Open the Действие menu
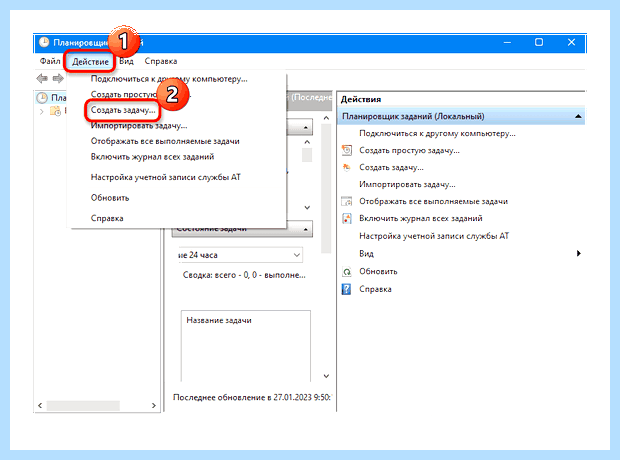The width and height of the screenshot is (620, 460). tap(90, 62)
